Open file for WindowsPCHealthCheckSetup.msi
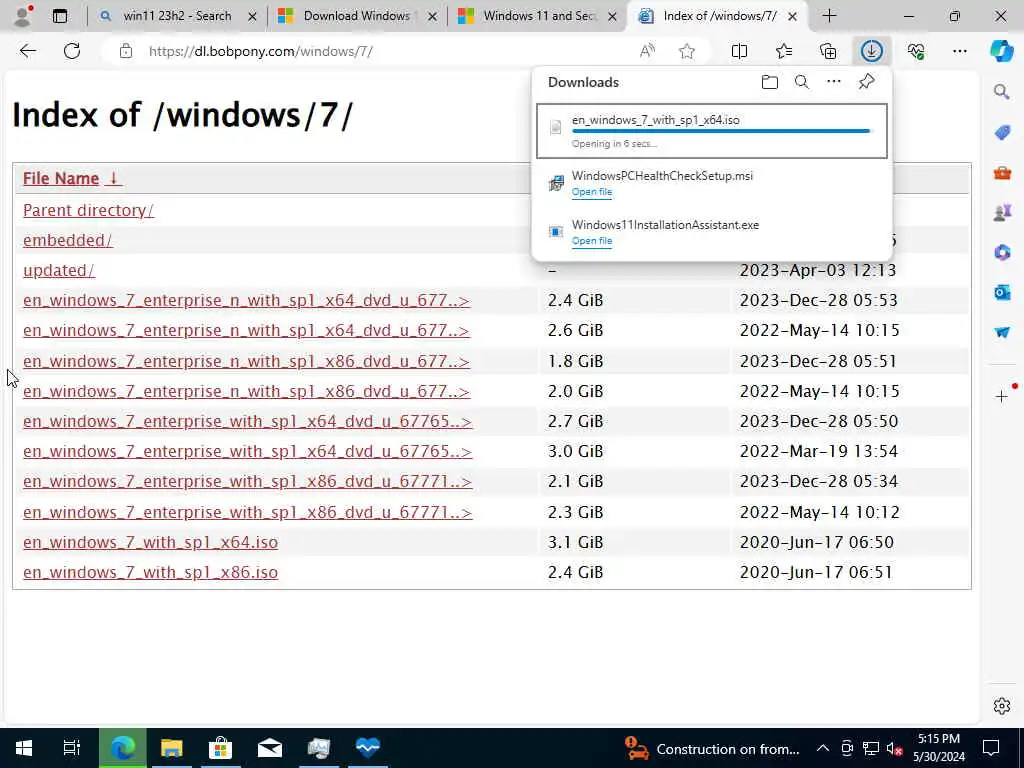Image resolution: width=1024 pixels, height=768 pixels. coord(592,192)
